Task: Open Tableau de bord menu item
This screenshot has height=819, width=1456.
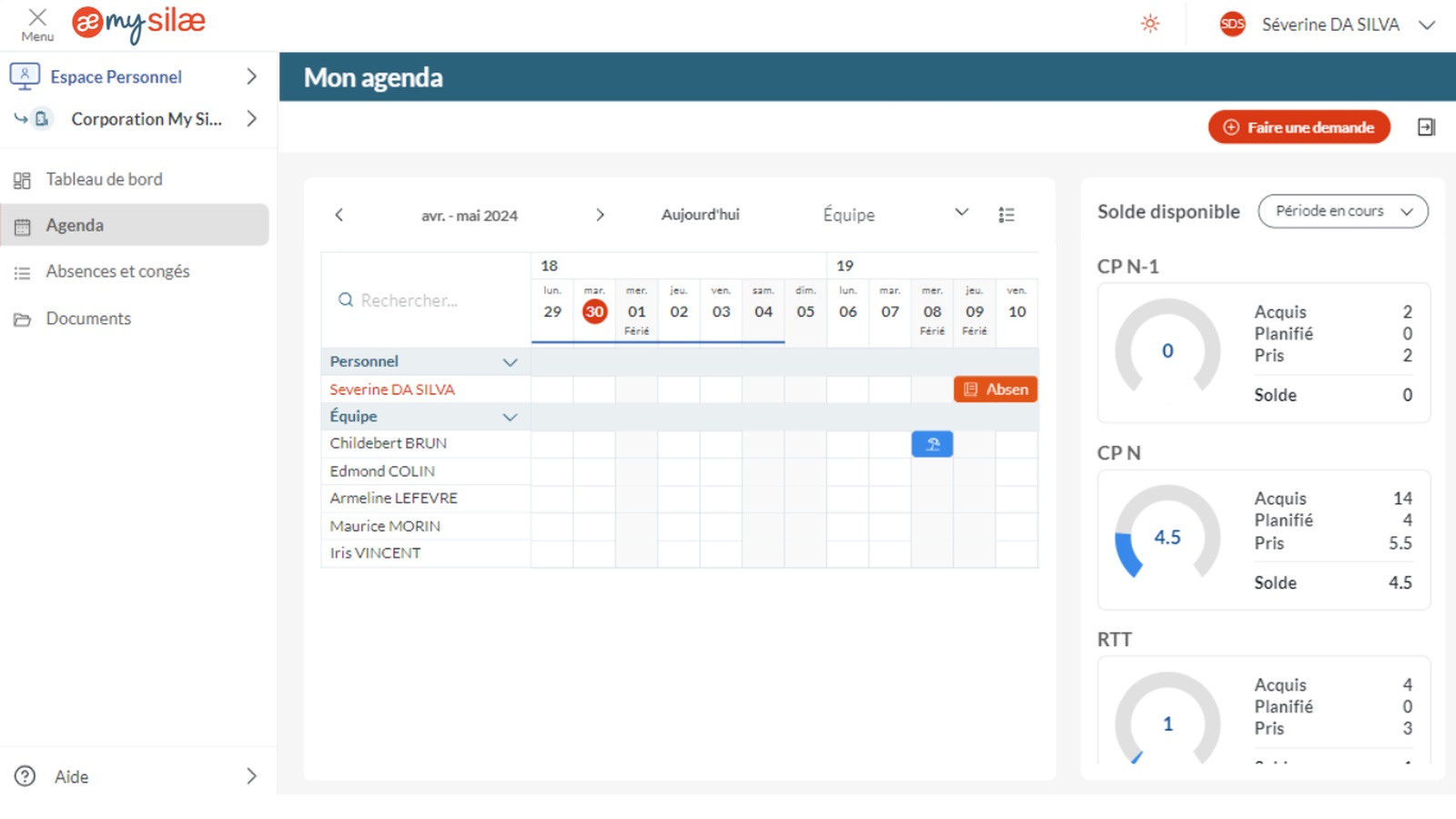Action: 104,179
